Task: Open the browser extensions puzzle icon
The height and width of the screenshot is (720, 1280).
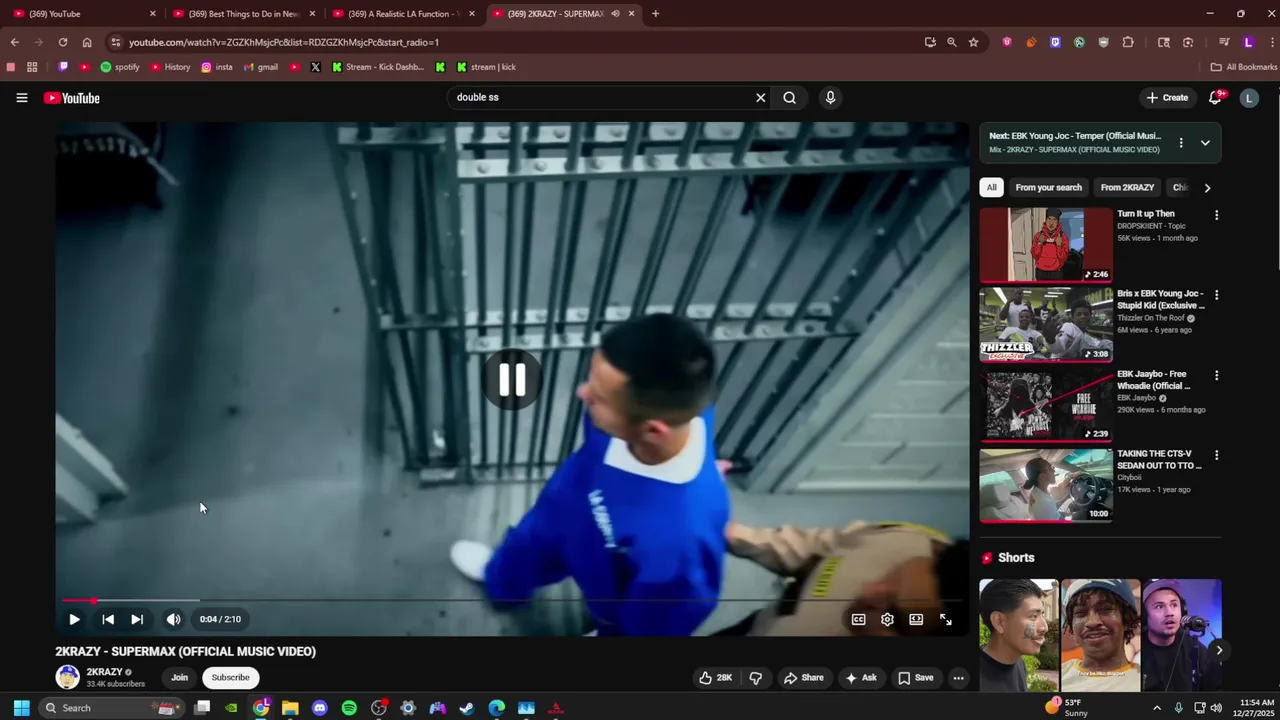Action: click(x=1128, y=42)
